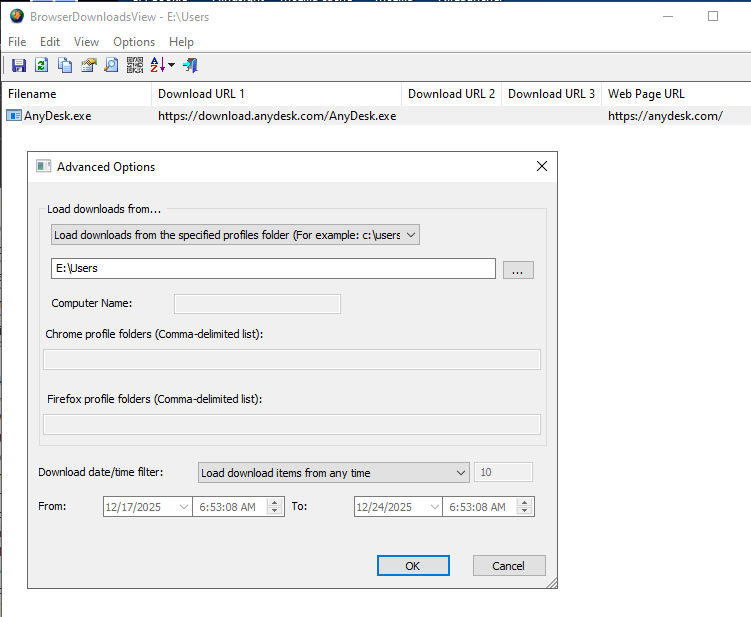
Task: Click the browse (...) folder button
Action: click(x=518, y=270)
